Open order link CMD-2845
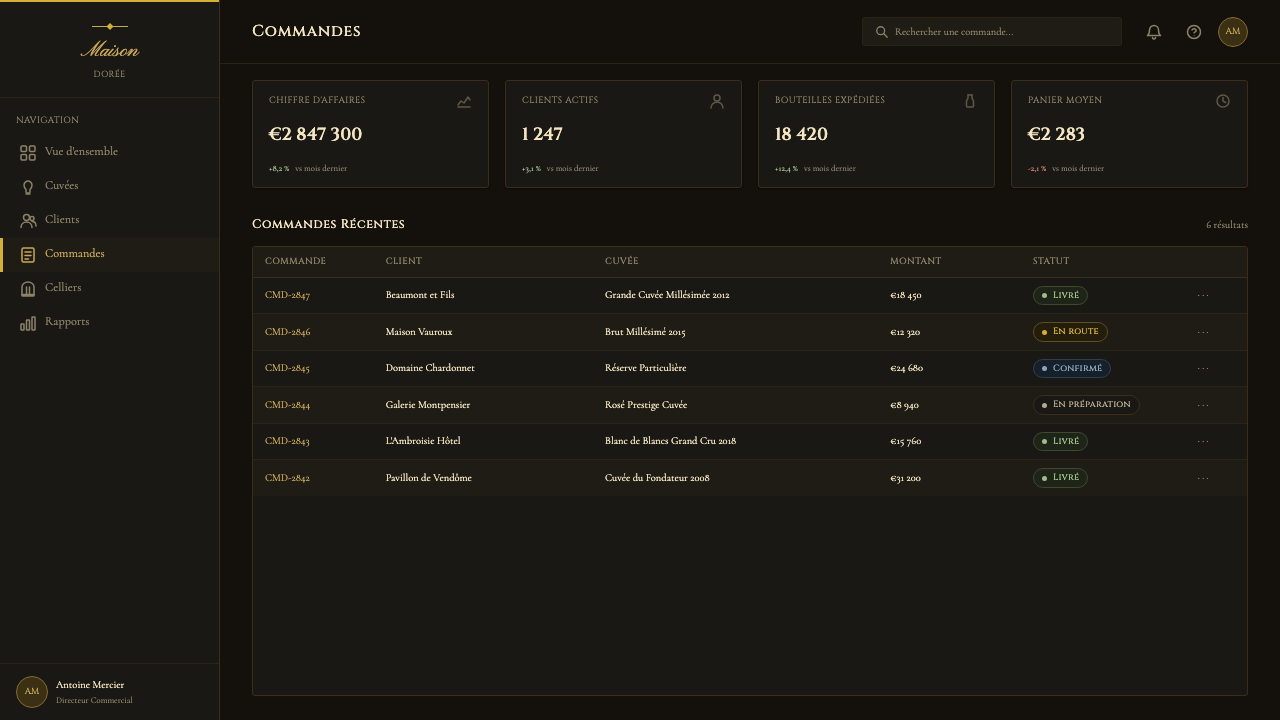Image resolution: width=1280 pixels, height=720 pixels. pos(287,369)
